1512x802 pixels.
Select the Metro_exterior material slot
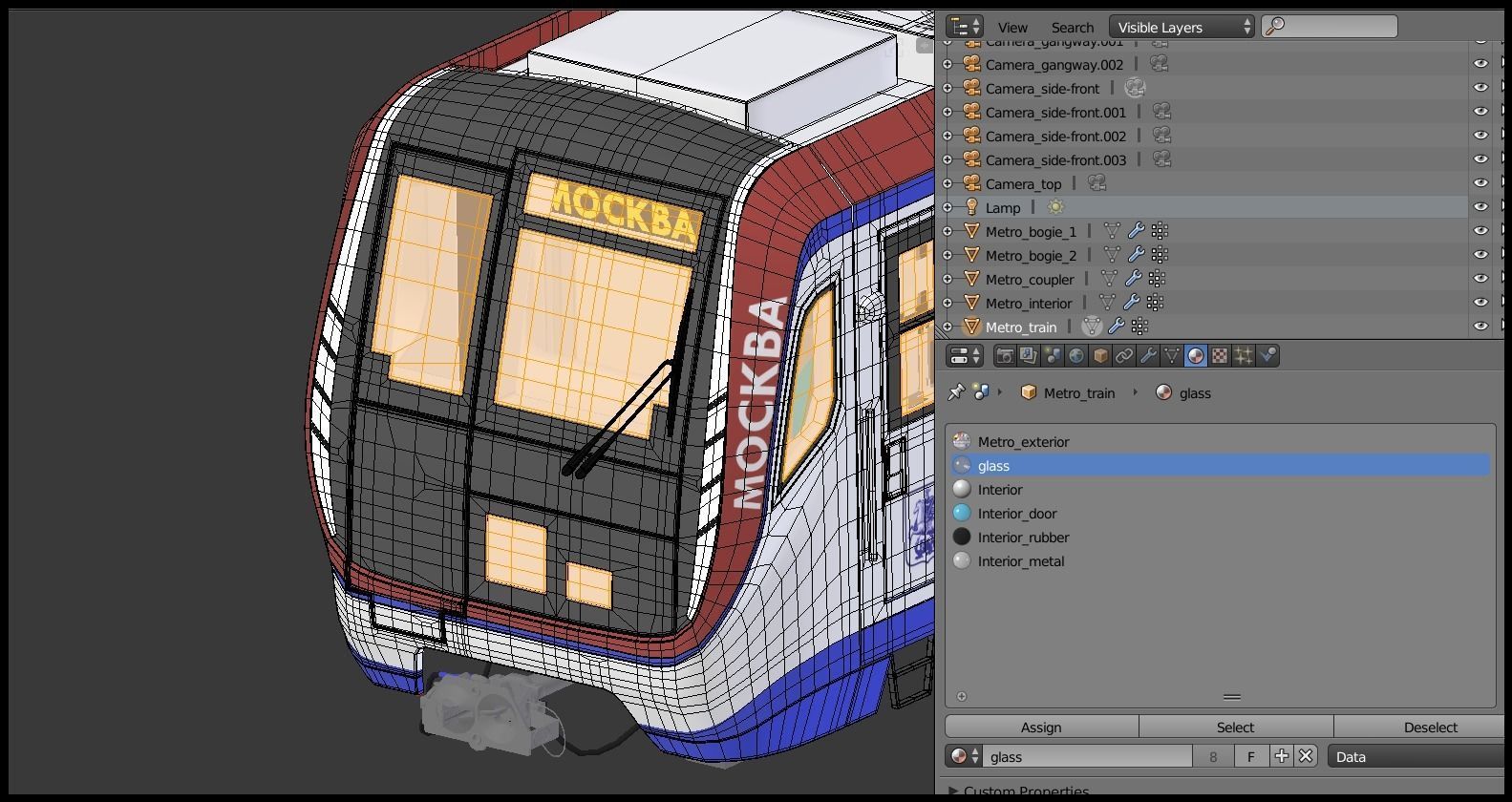coord(1221,441)
